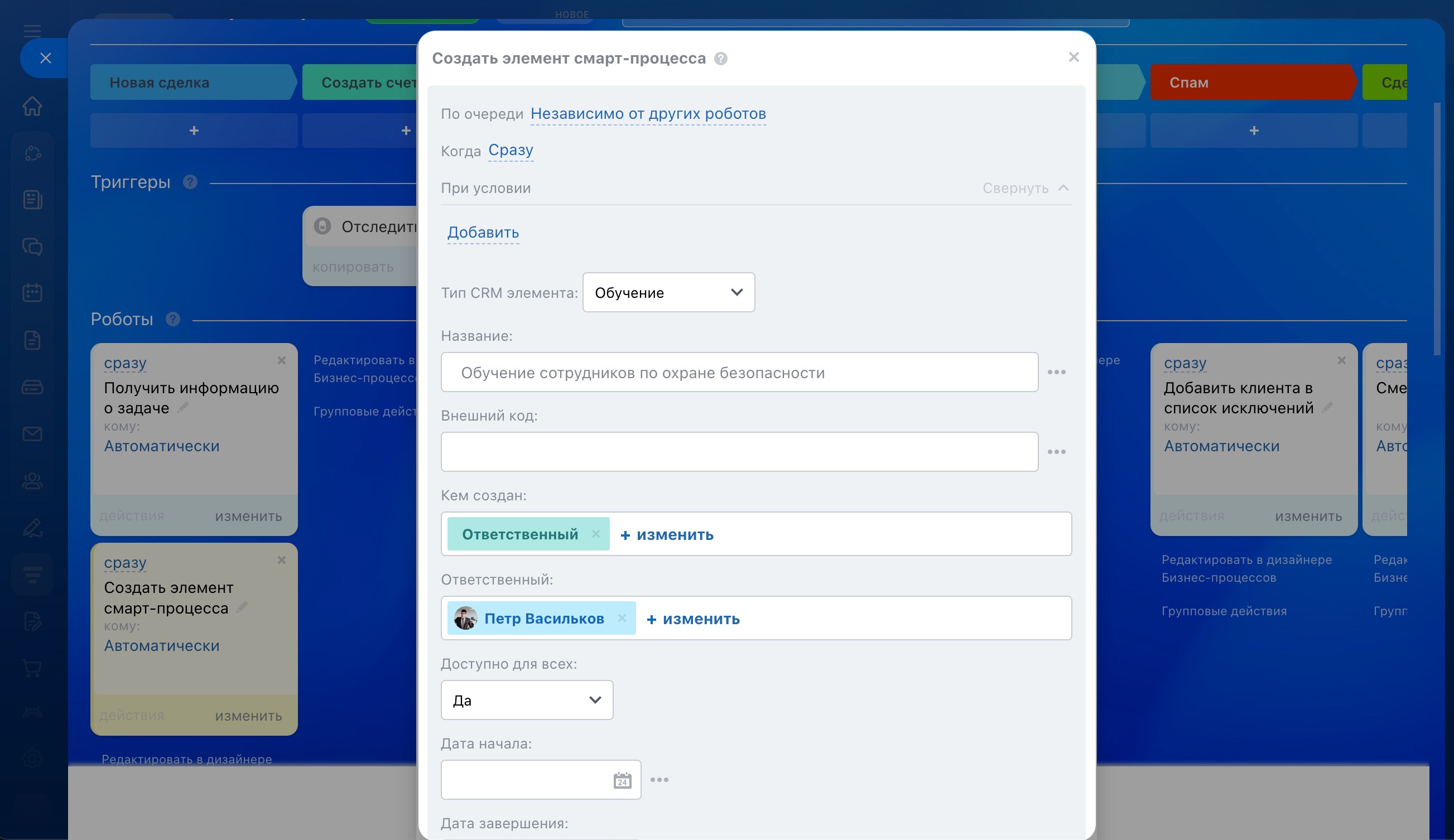This screenshot has width=1454, height=840.
Task: Click '+ изменить' in the Ответственный field
Action: [x=693, y=619]
